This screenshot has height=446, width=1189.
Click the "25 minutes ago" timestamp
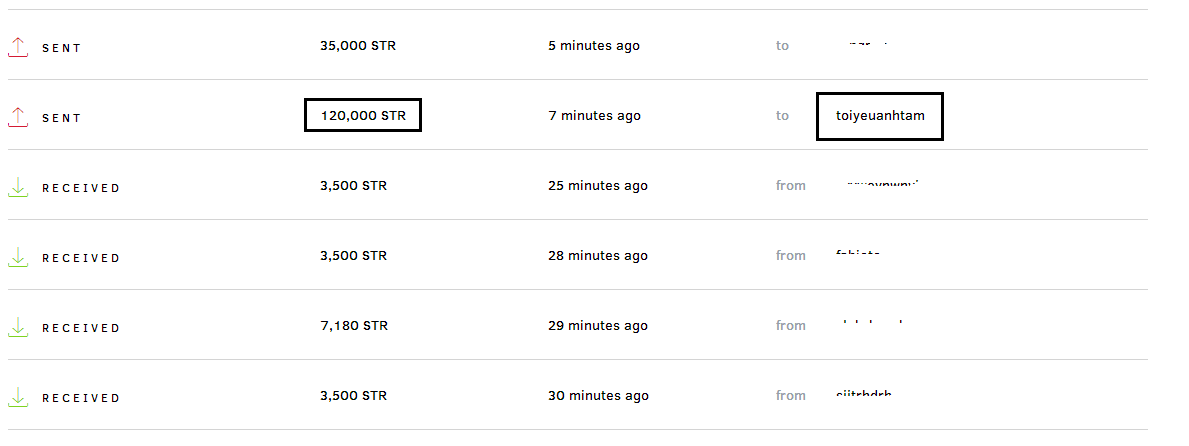tap(598, 186)
